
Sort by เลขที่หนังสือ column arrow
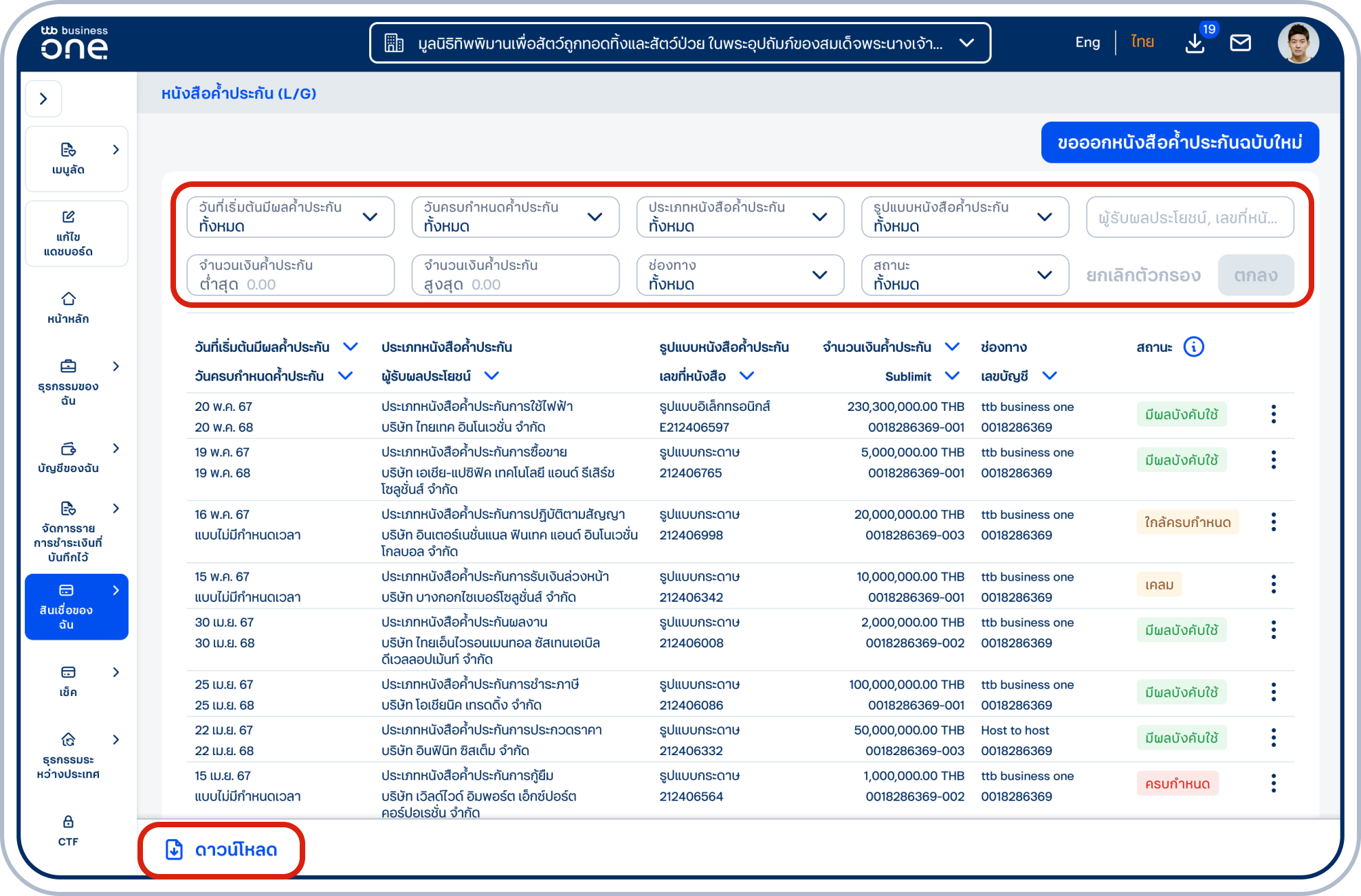tap(746, 376)
